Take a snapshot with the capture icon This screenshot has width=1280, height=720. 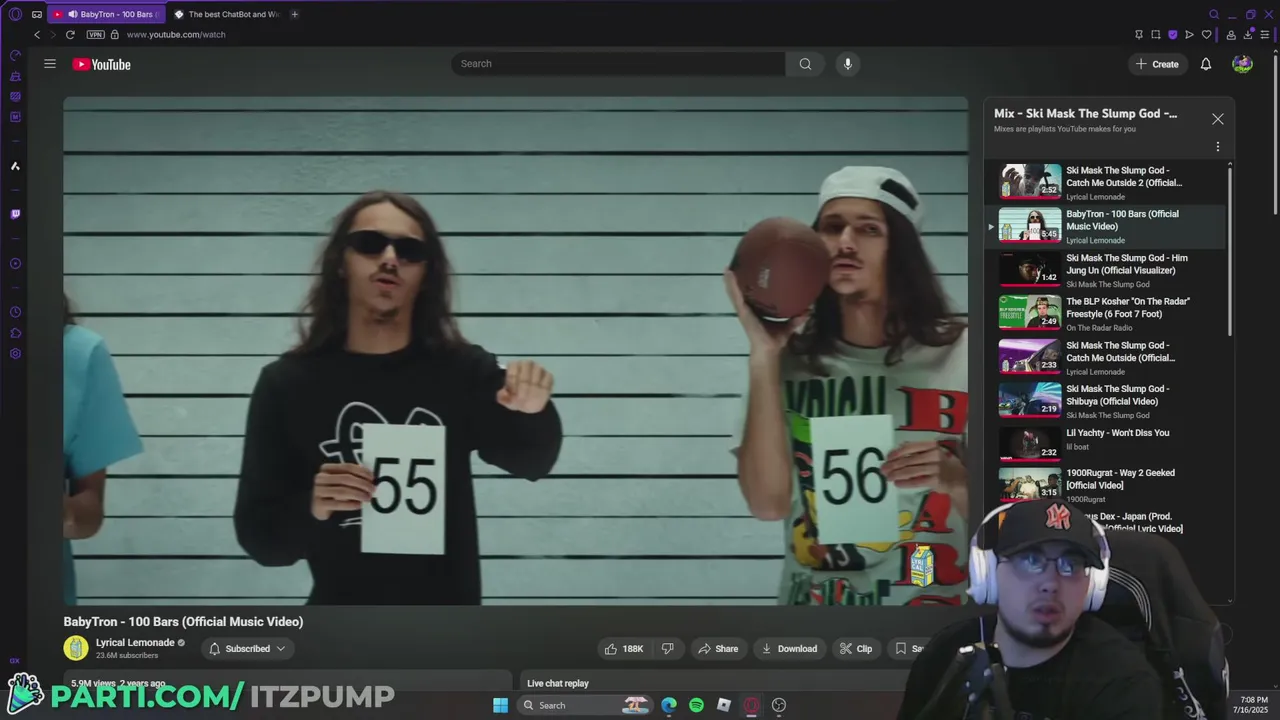(1155, 34)
